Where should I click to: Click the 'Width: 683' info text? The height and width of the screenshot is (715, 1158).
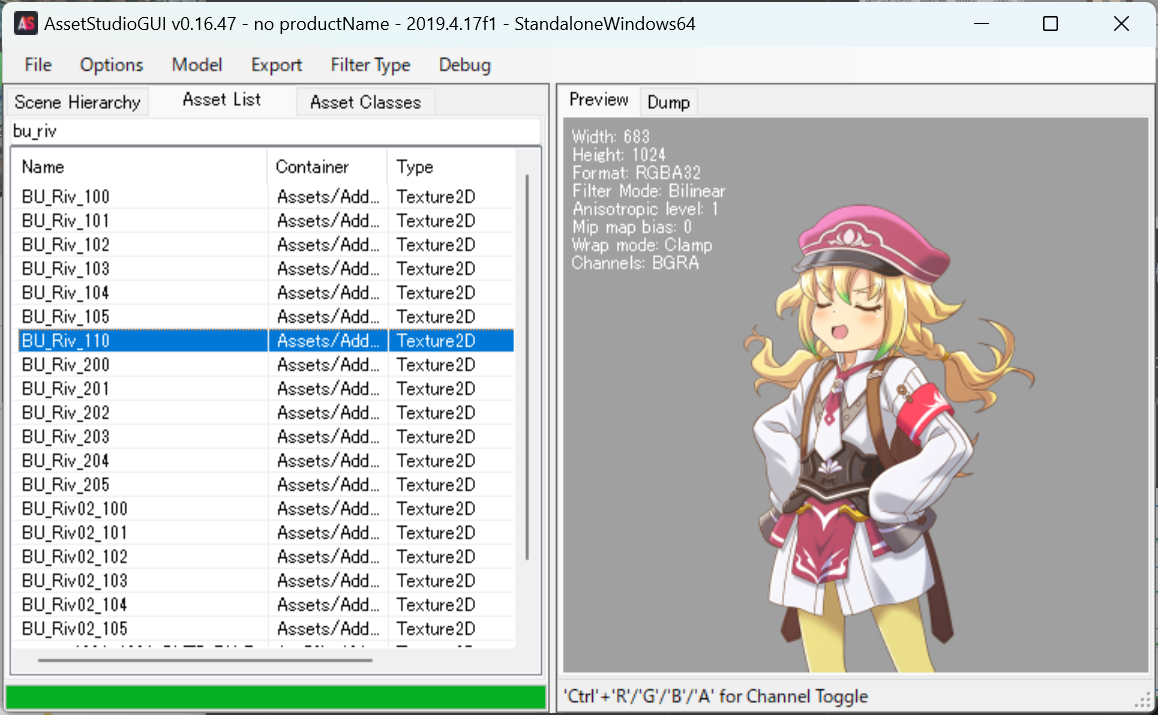(610, 137)
